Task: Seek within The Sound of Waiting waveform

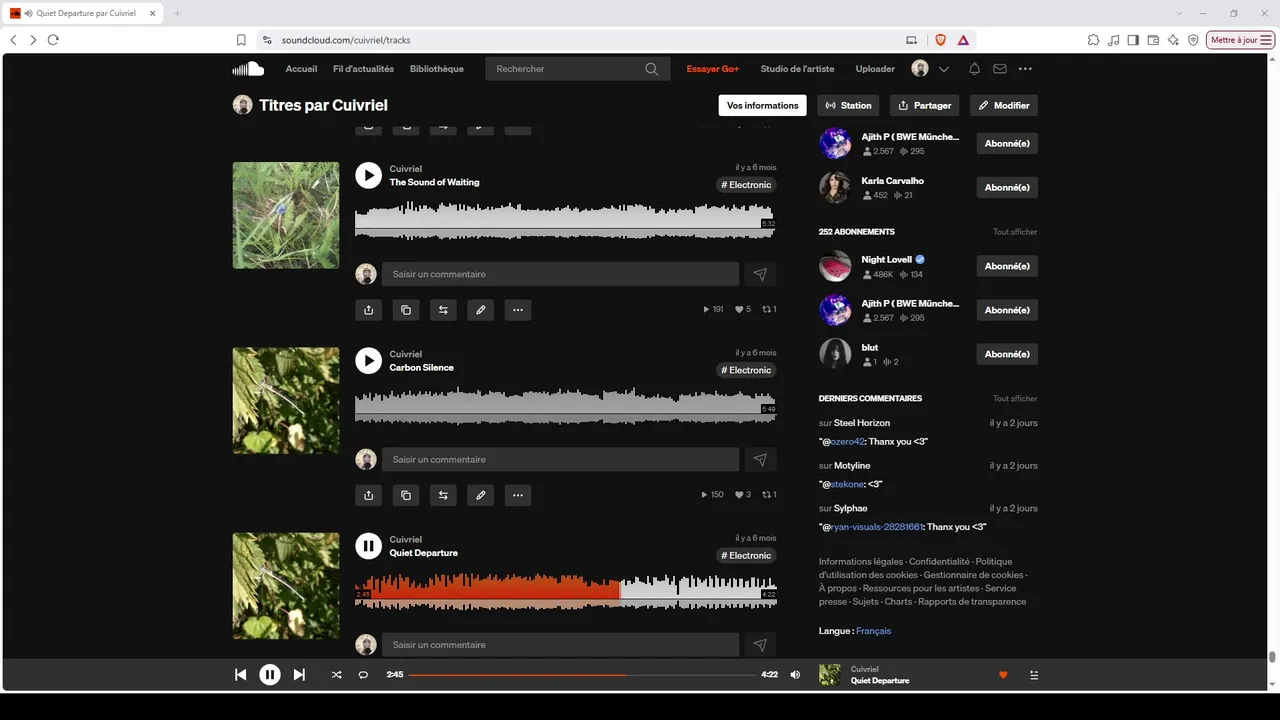Action: pyautogui.click(x=565, y=220)
